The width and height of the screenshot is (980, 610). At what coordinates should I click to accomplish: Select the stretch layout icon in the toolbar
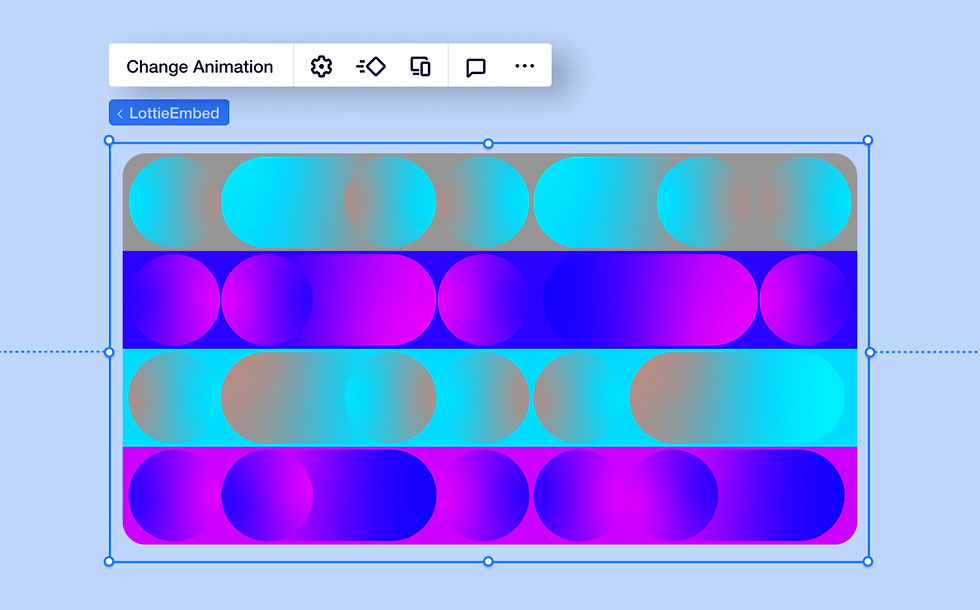419,66
